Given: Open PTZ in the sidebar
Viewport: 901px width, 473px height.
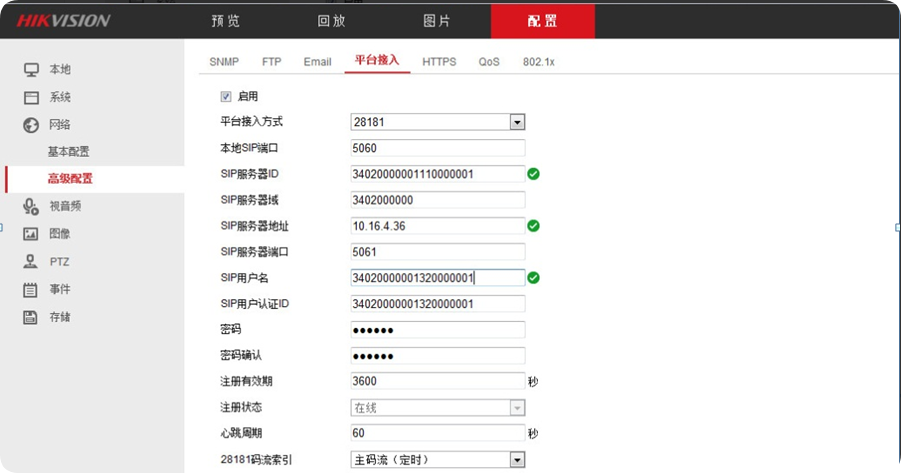Looking at the screenshot, I should [x=59, y=262].
